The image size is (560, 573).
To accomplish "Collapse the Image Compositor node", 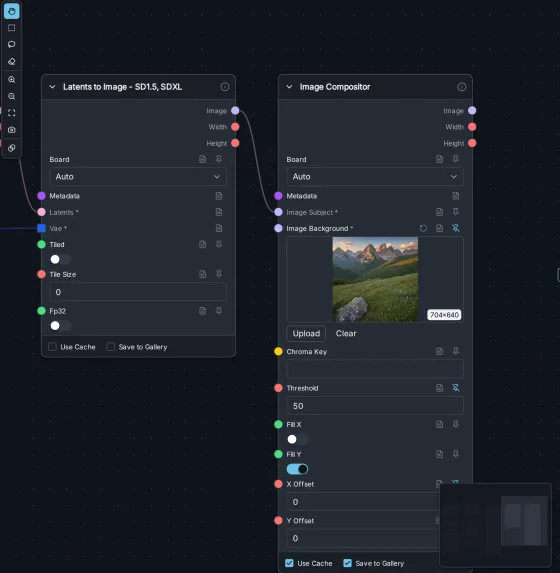I will point(289,87).
